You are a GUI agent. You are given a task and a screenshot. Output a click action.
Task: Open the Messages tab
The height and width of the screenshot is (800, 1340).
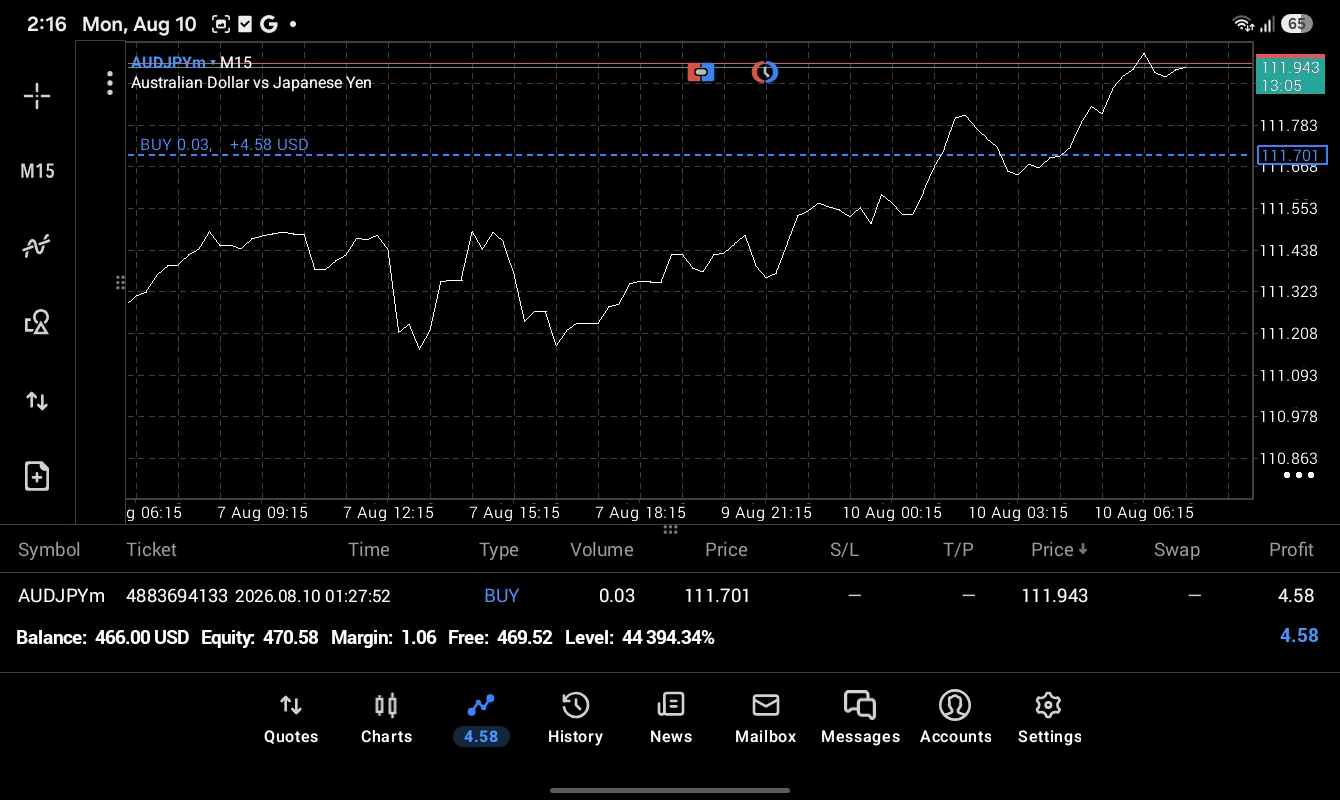860,719
